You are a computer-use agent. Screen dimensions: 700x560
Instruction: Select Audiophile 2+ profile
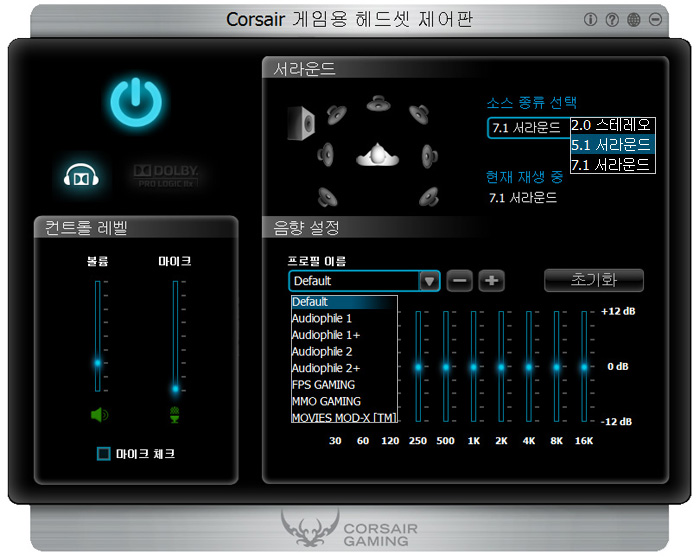point(344,368)
